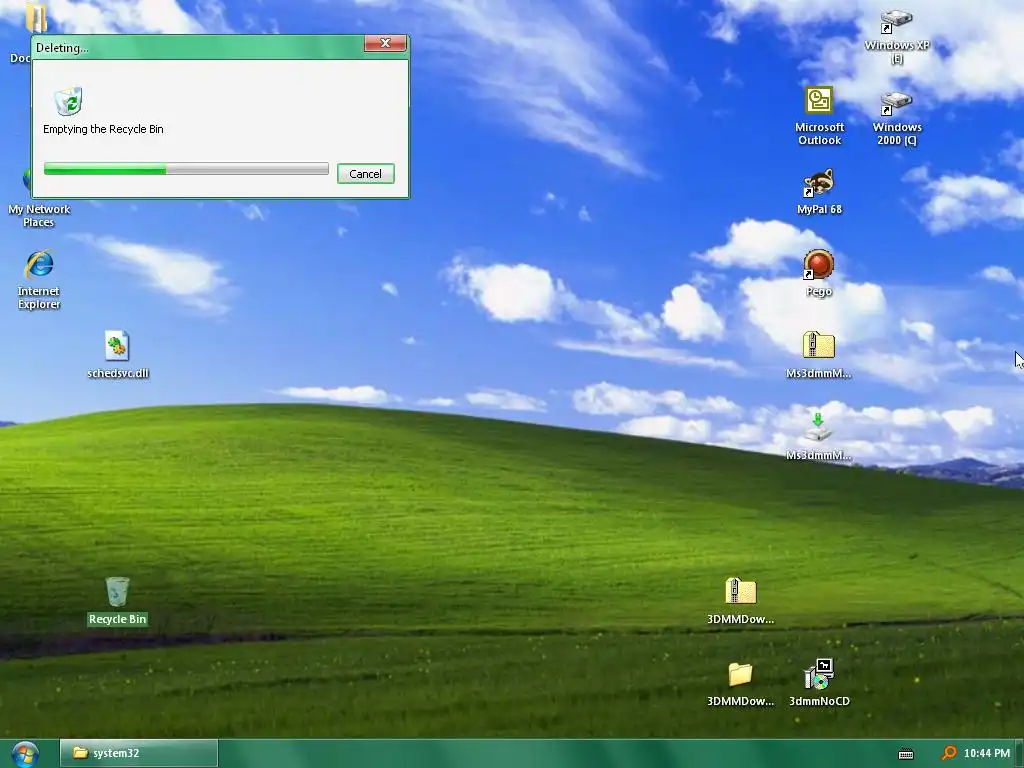Click the orange search tray icon

tap(949, 753)
